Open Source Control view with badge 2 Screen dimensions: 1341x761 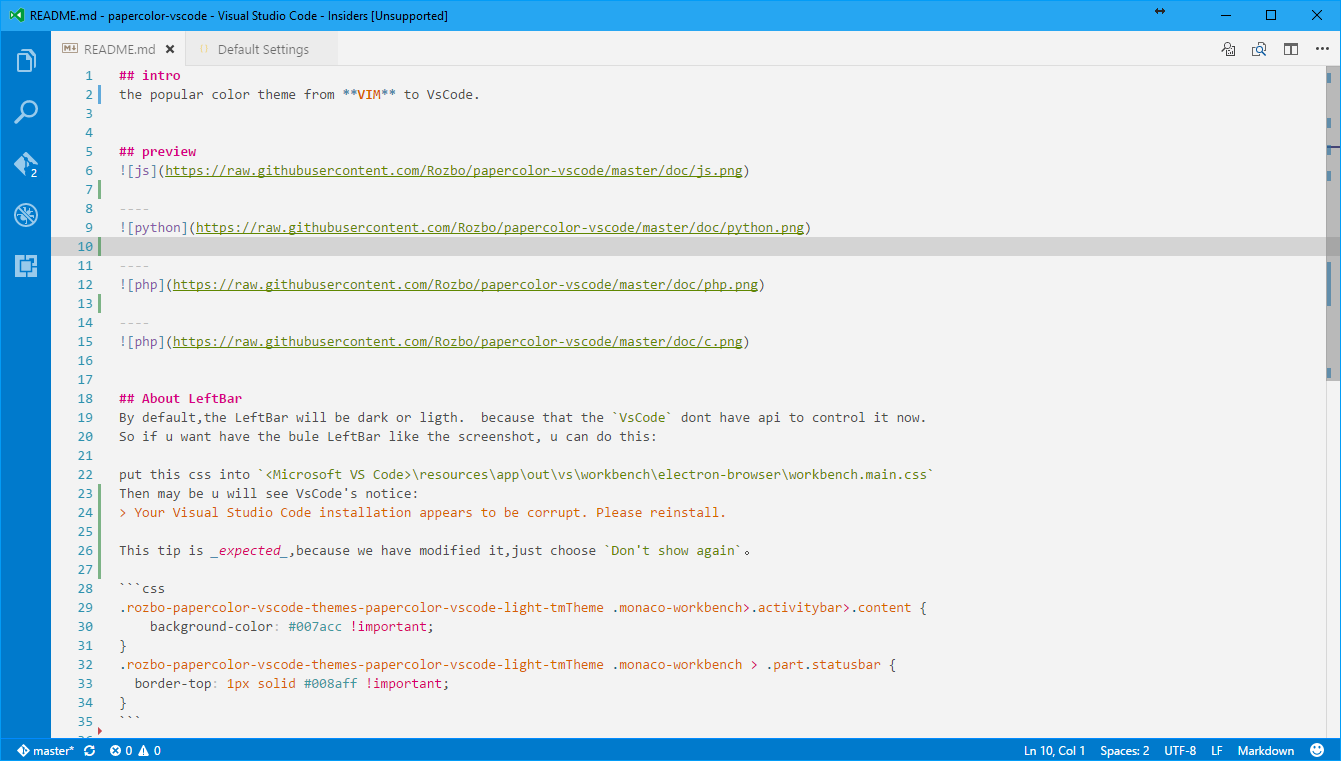26,164
